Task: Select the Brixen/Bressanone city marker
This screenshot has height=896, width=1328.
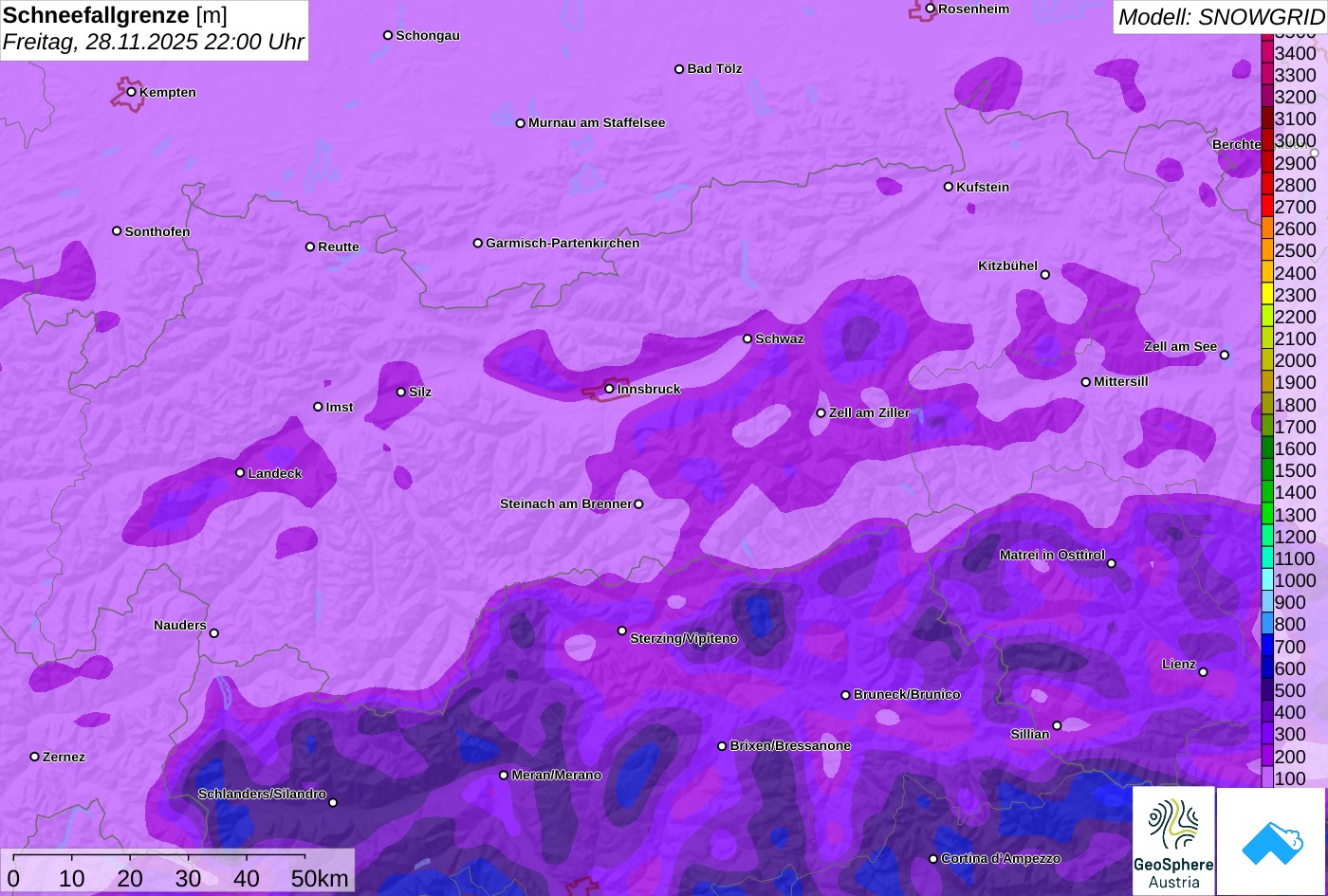Action: click(x=722, y=746)
